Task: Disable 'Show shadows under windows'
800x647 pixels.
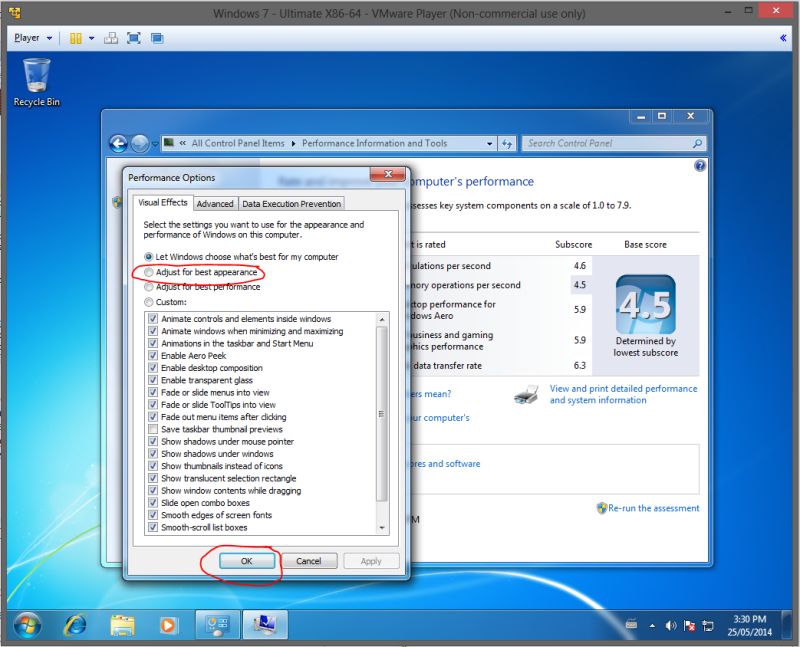Action: (152, 453)
